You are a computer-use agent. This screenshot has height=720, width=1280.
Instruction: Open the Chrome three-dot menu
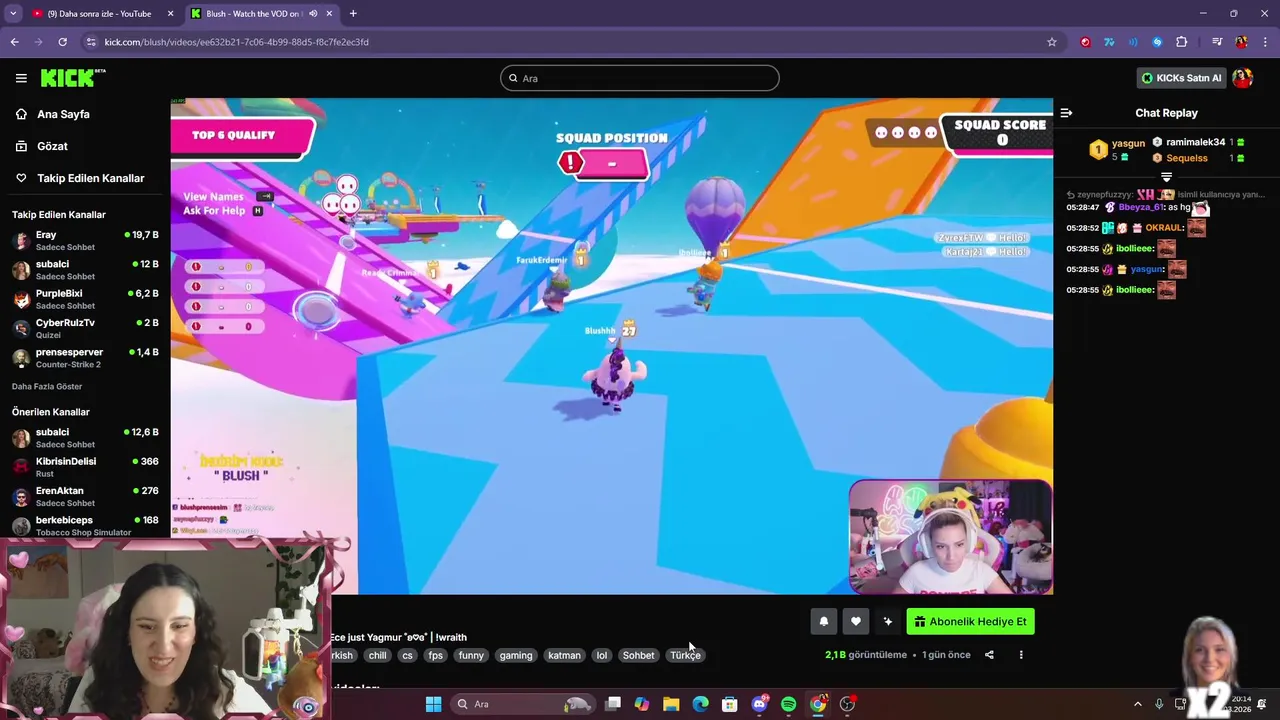tap(1265, 42)
